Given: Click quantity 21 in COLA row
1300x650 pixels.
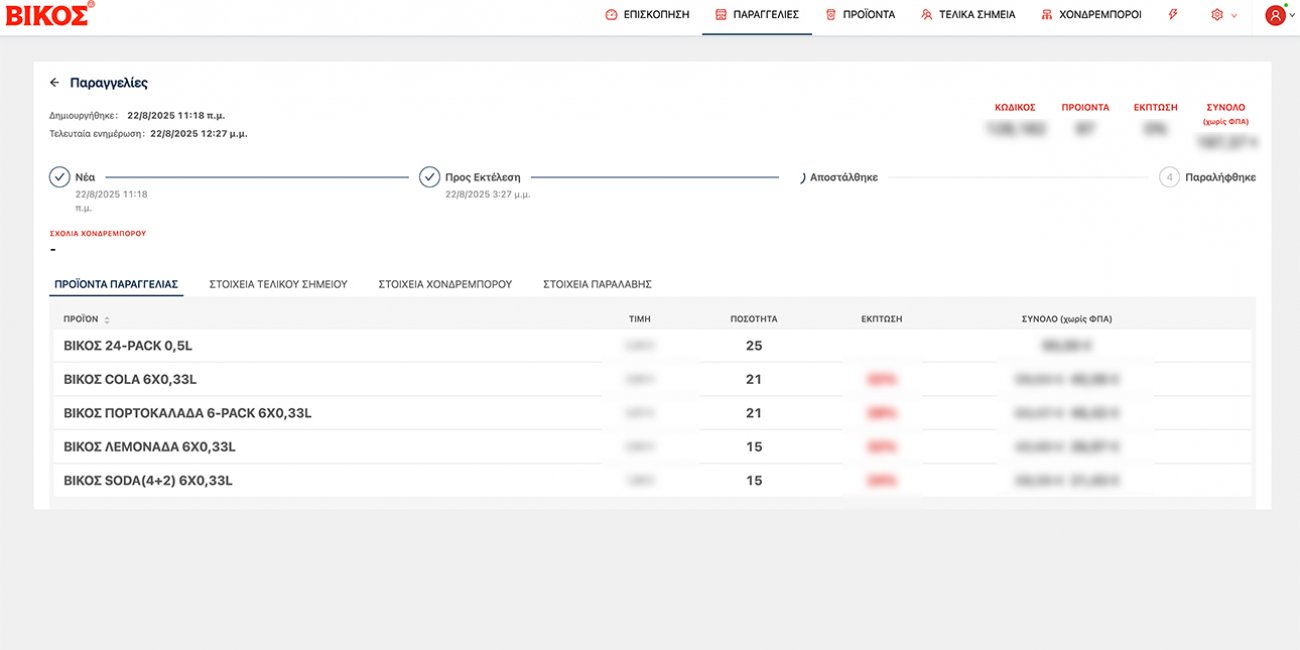Looking at the screenshot, I should [754, 380].
